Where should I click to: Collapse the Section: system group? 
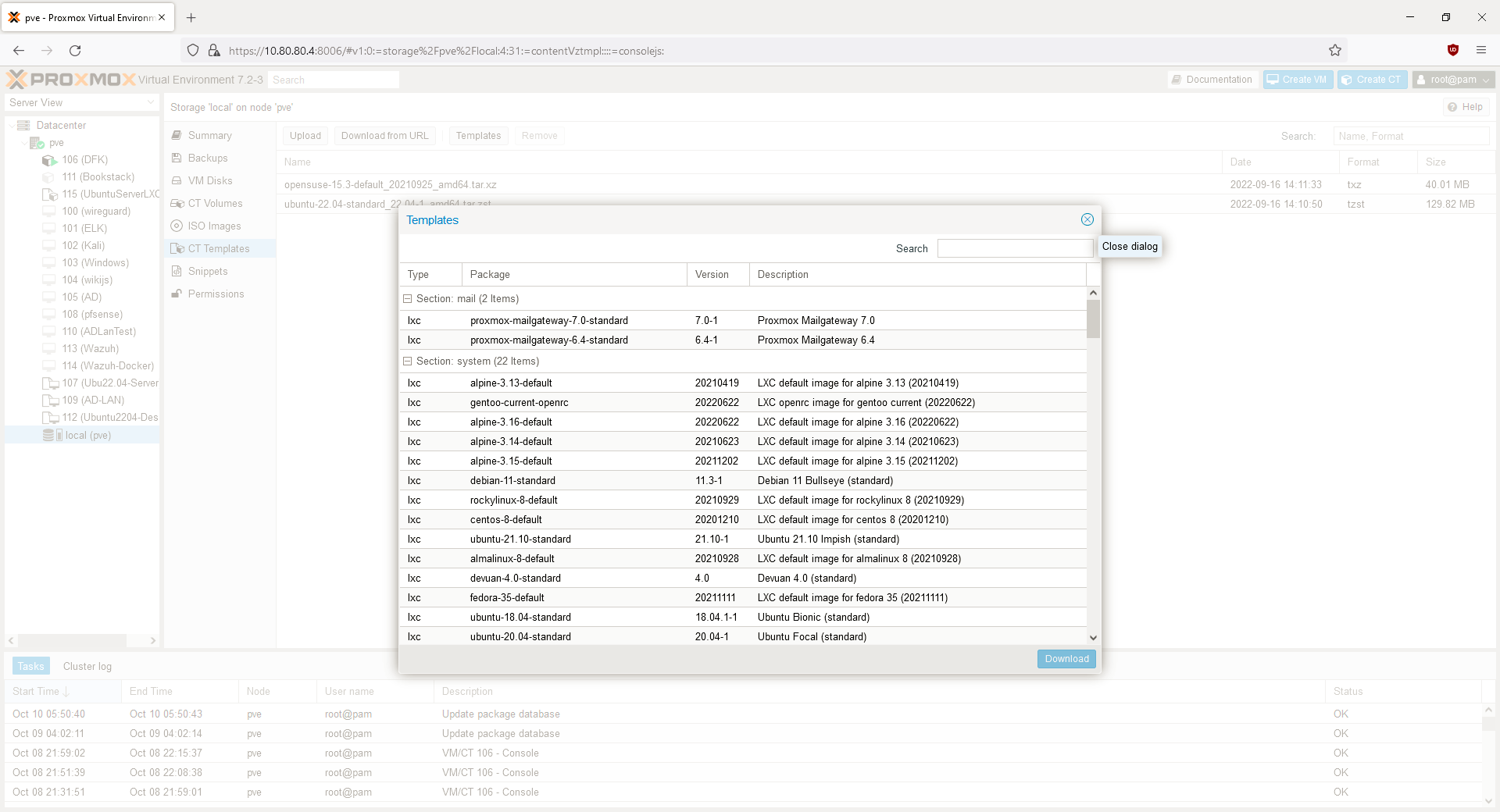point(408,361)
